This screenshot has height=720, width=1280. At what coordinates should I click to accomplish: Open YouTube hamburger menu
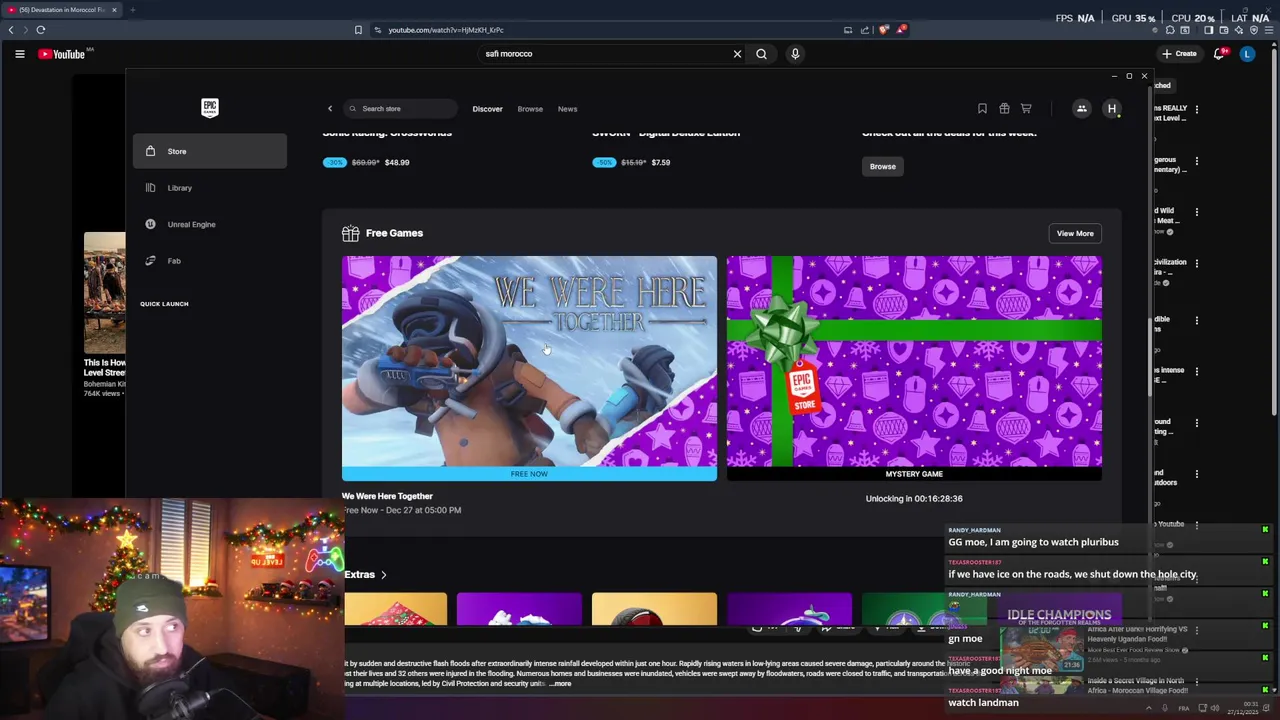(19, 54)
